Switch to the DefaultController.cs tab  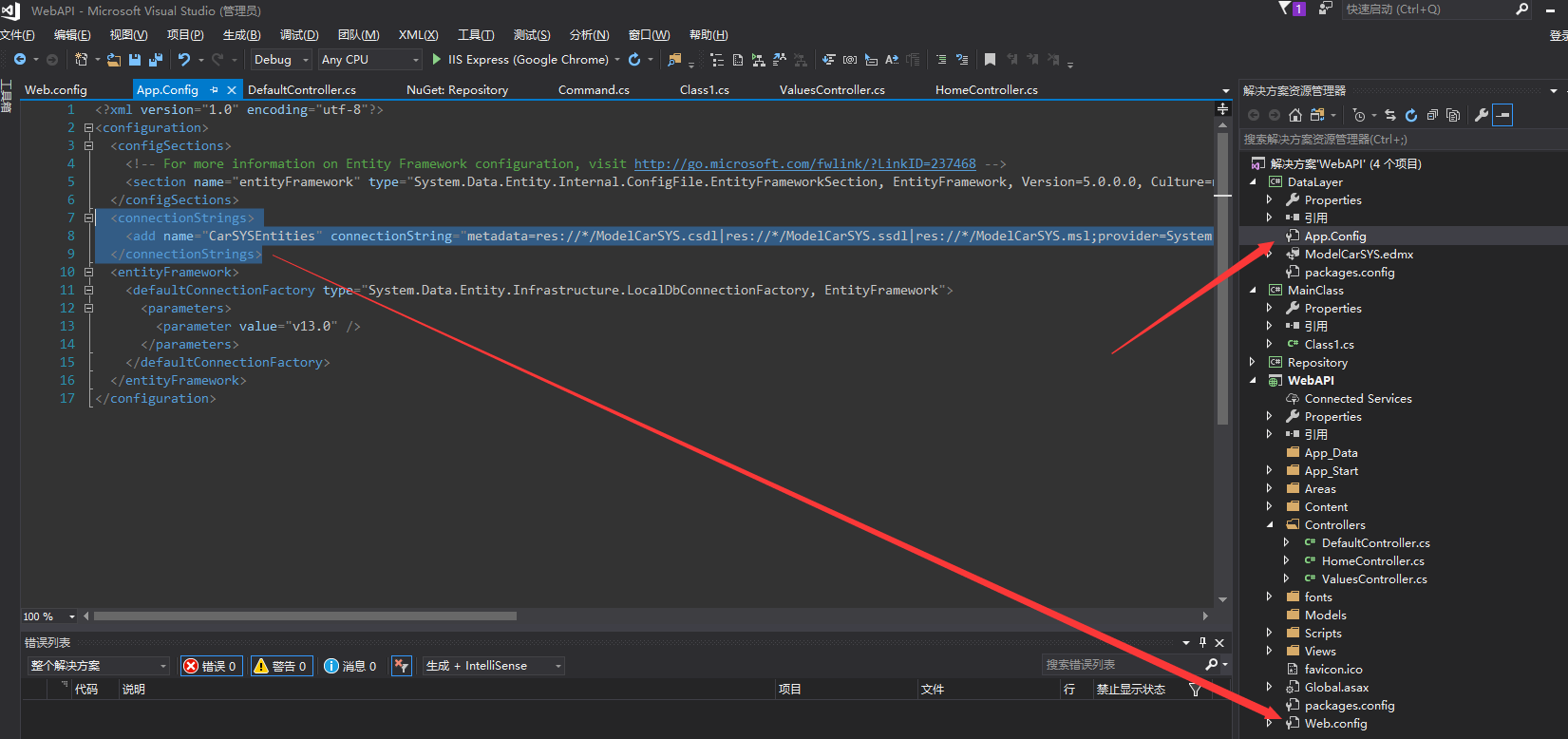(x=302, y=89)
